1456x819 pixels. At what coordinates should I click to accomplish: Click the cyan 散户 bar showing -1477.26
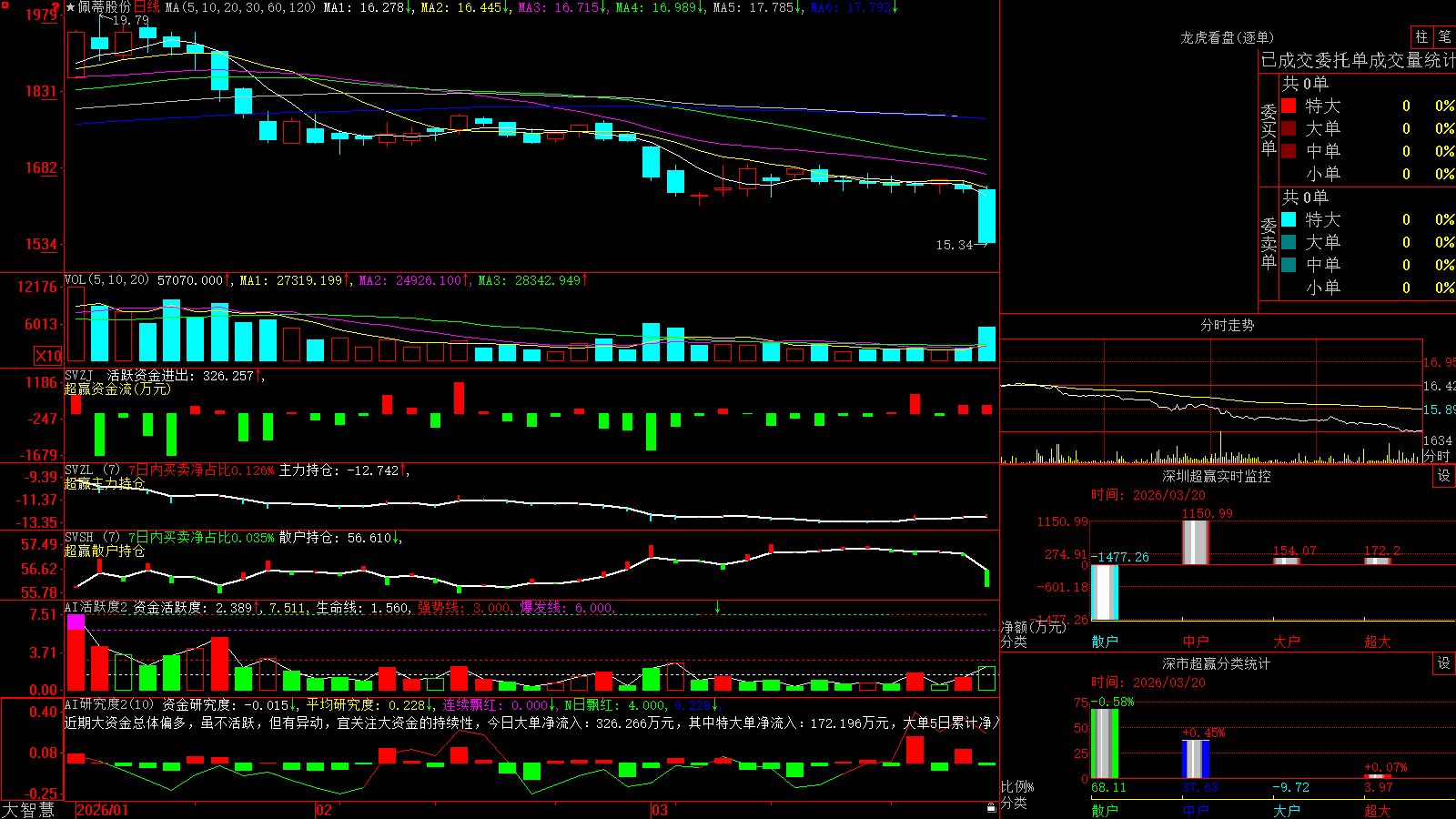pos(1105,592)
